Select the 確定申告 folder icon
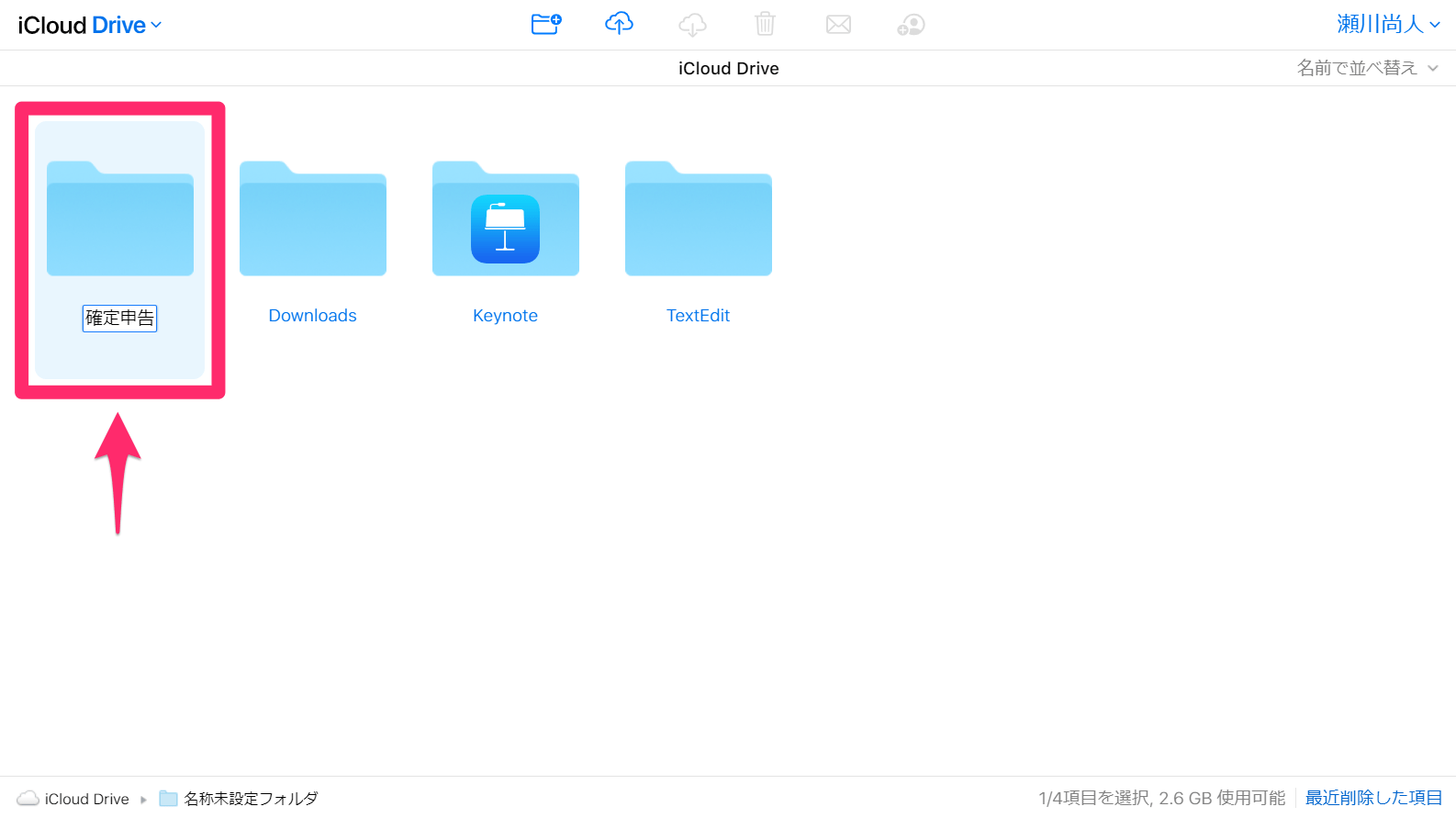1456x818 pixels. 120,219
